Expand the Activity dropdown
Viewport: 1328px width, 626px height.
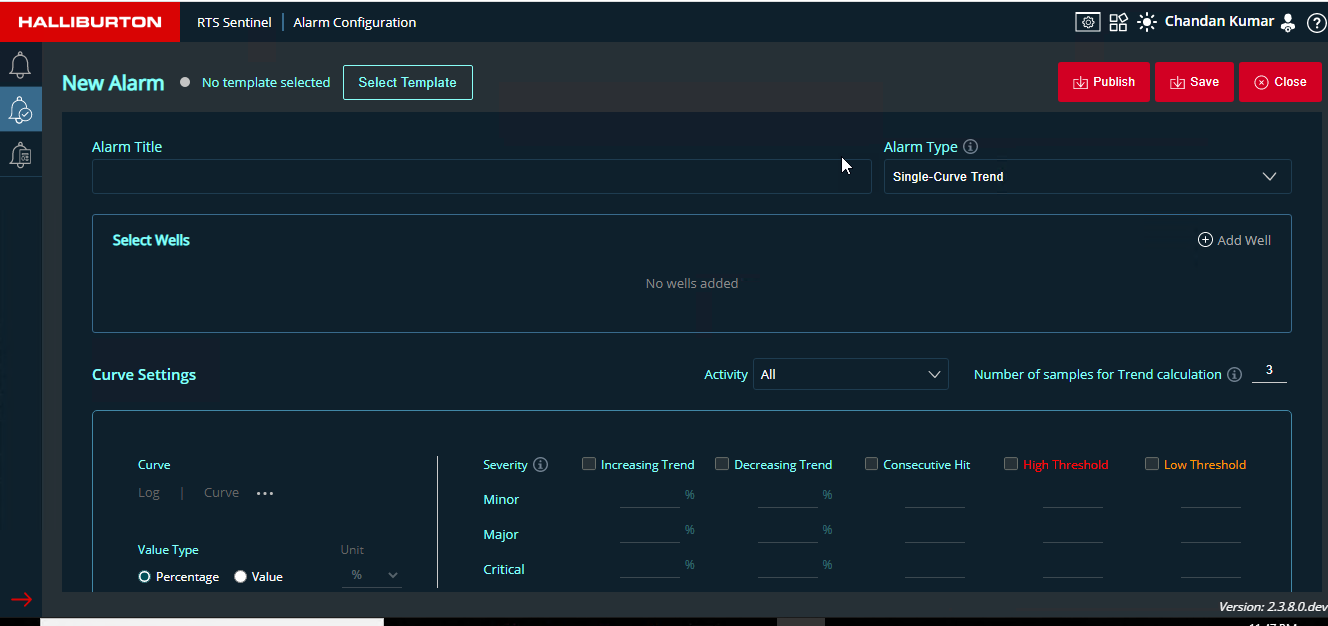coord(850,375)
